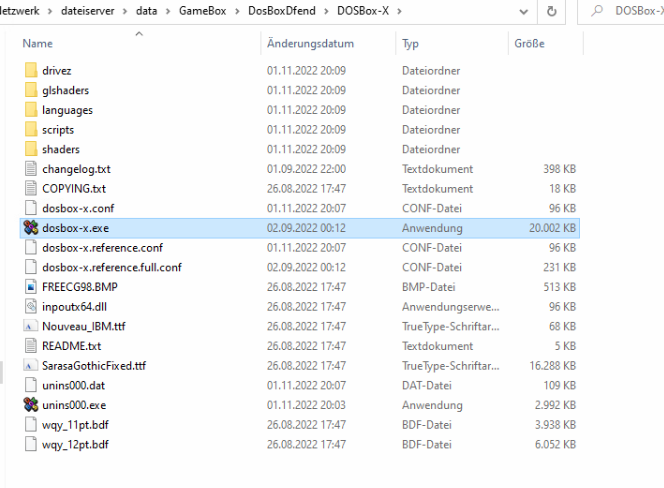Sort by Änderungsdatum column header
The width and height of the screenshot is (664, 488).
tap(310, 44)
